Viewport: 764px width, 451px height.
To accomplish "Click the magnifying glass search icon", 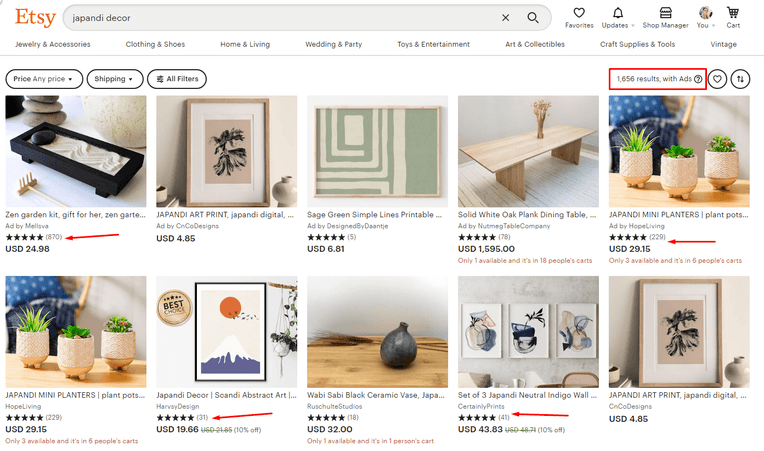I will pyautogui.click(x=533, y=18).
